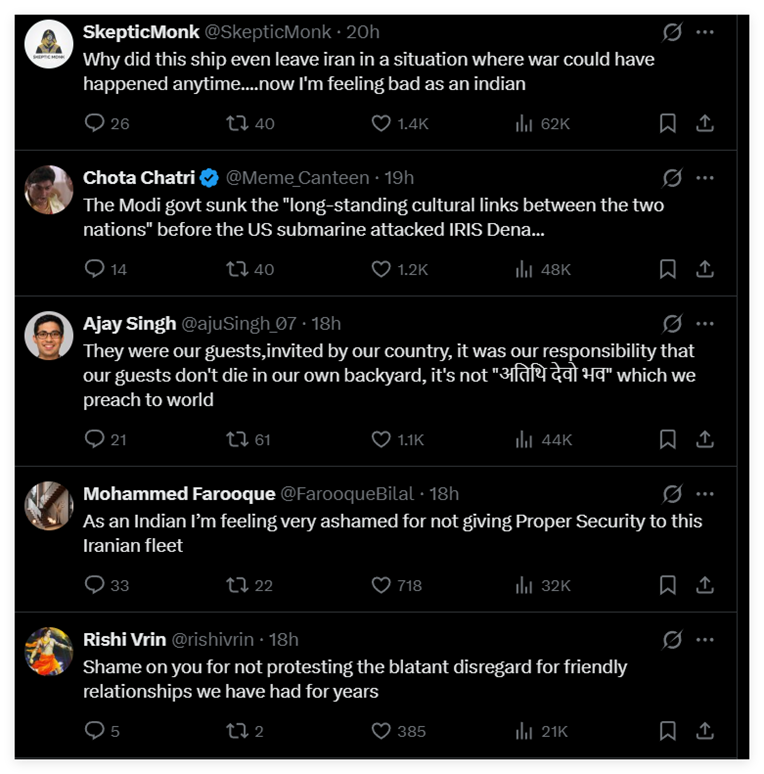
Task: Expand three-dot menu on Rishi Vrin's tweet
Action: point(705,640)
